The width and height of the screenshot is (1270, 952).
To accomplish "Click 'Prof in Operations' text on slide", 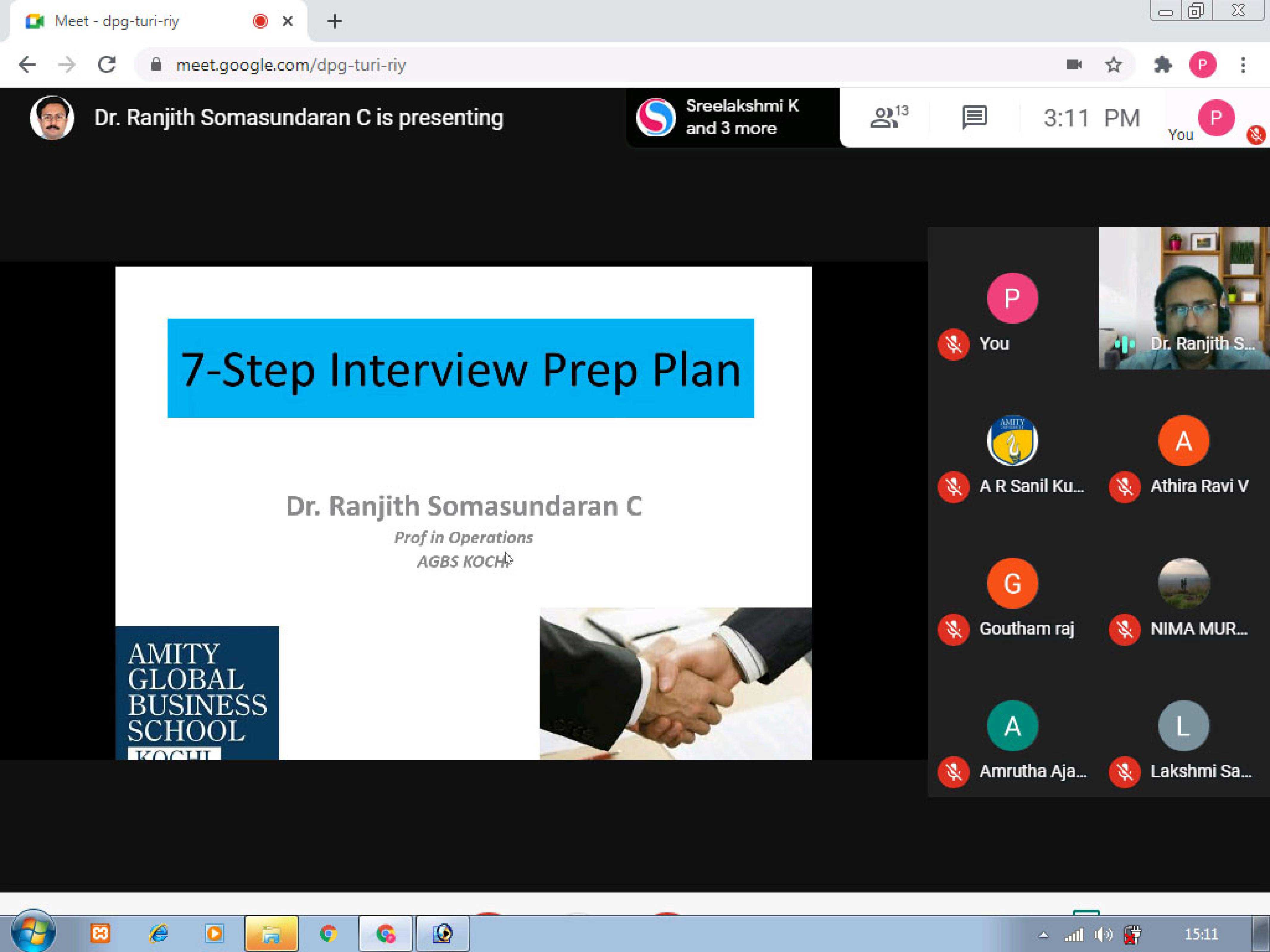I will pyautogui.click(x=463, y=538).
